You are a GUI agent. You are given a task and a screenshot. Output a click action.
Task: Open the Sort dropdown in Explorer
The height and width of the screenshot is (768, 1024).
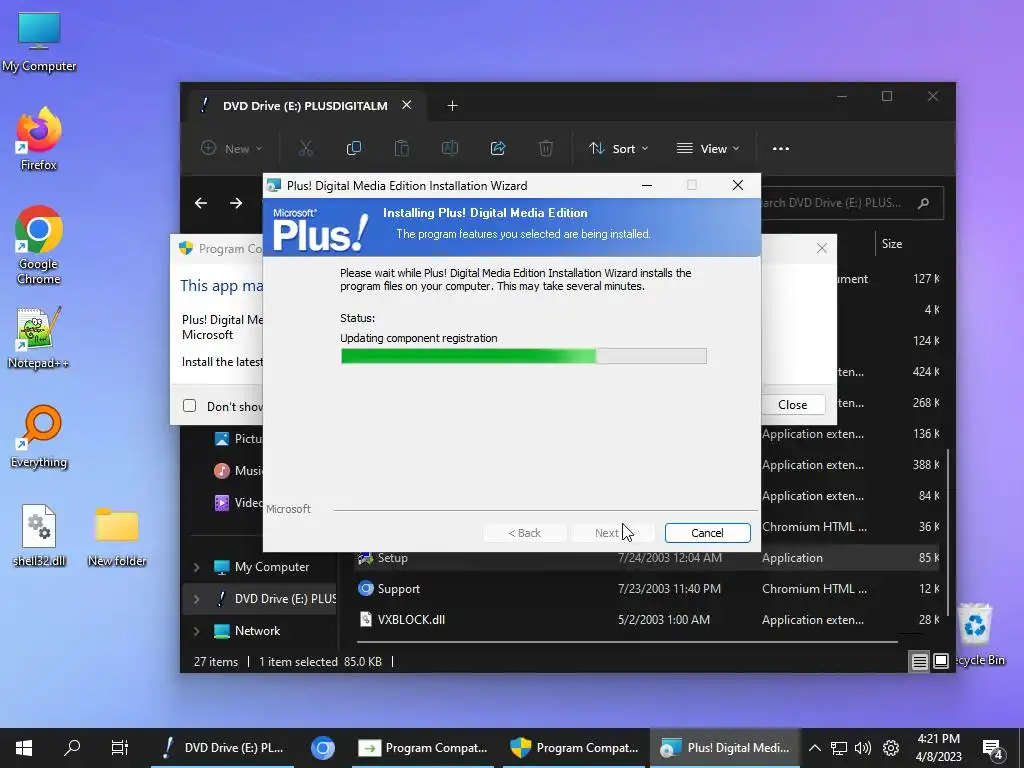point(618,148)
